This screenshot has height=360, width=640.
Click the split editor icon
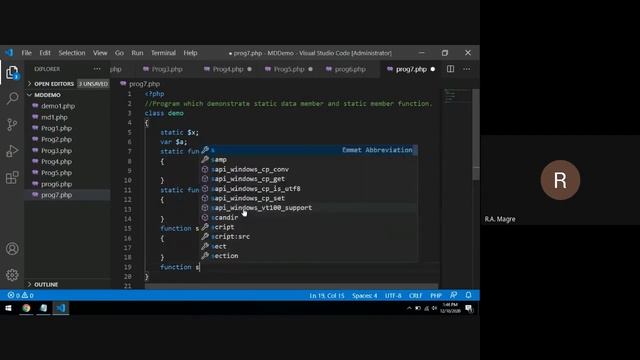(450, 69)
